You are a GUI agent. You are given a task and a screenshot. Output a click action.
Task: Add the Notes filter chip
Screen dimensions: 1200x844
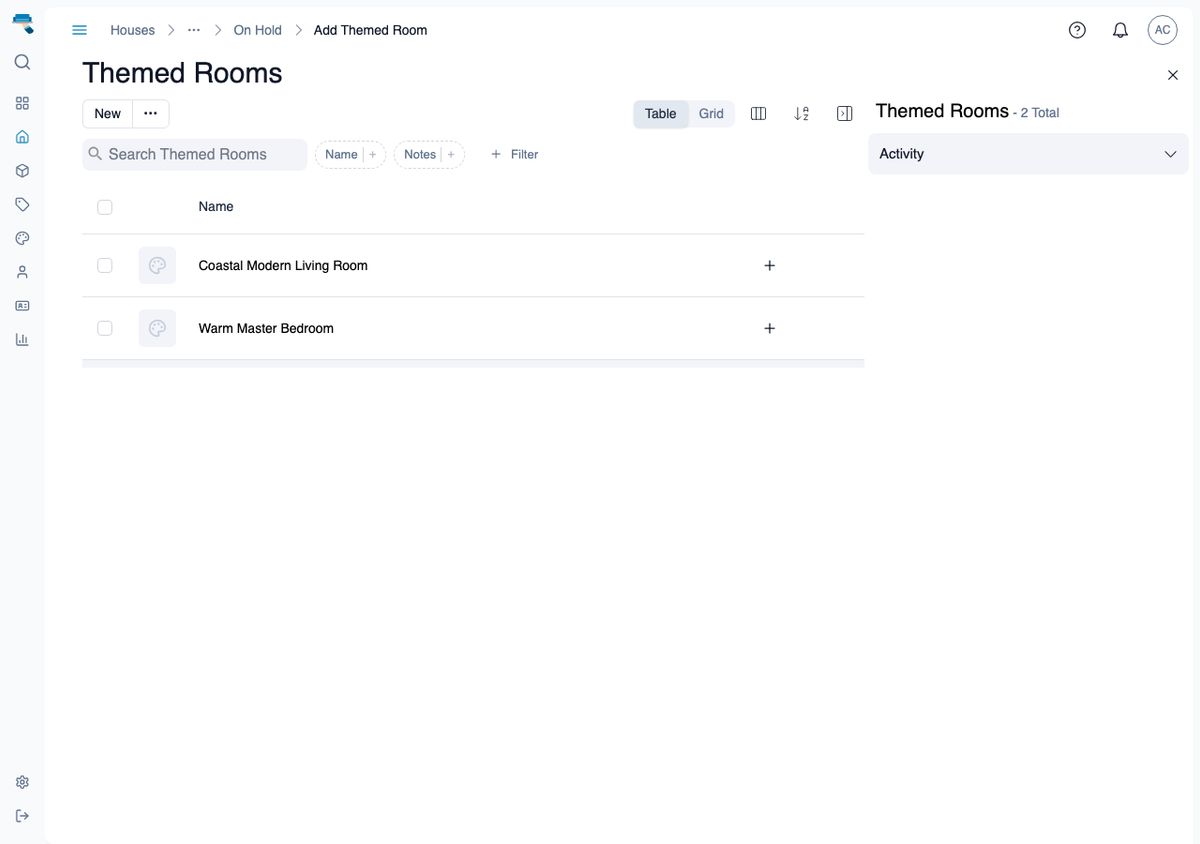click(x=429, y=154)
